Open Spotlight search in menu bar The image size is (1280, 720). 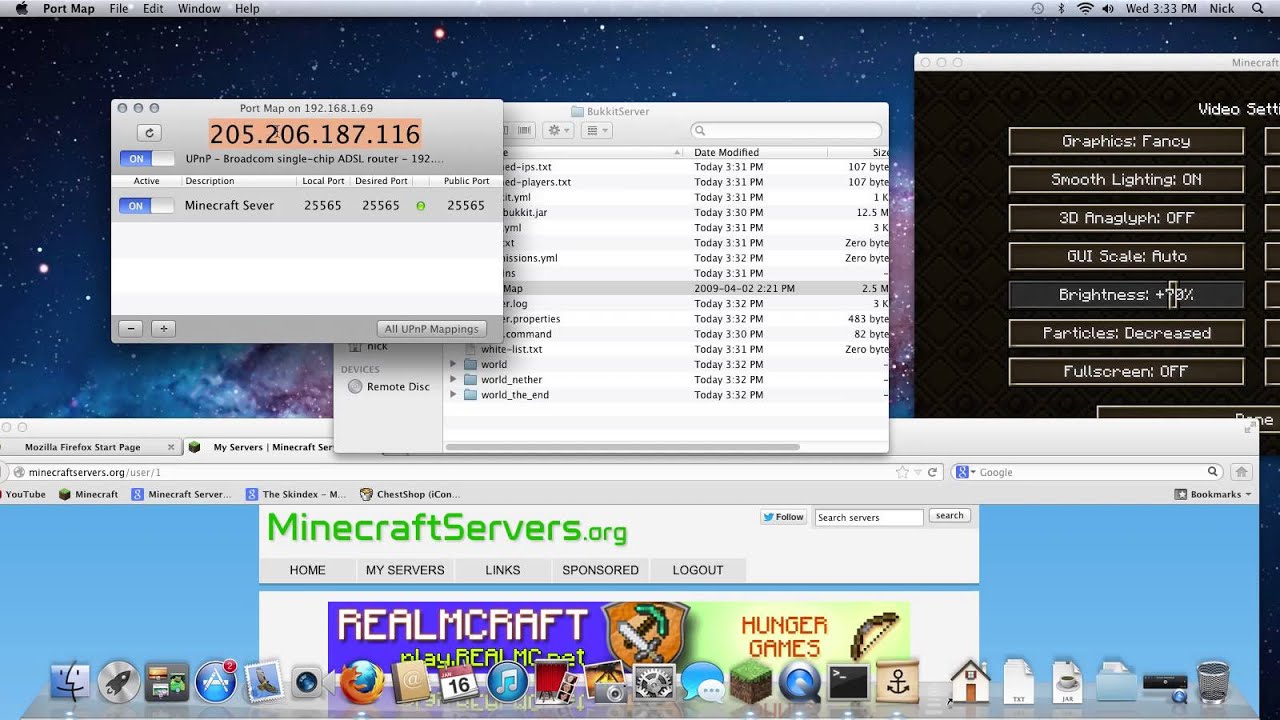click(x=1258, y=8)
